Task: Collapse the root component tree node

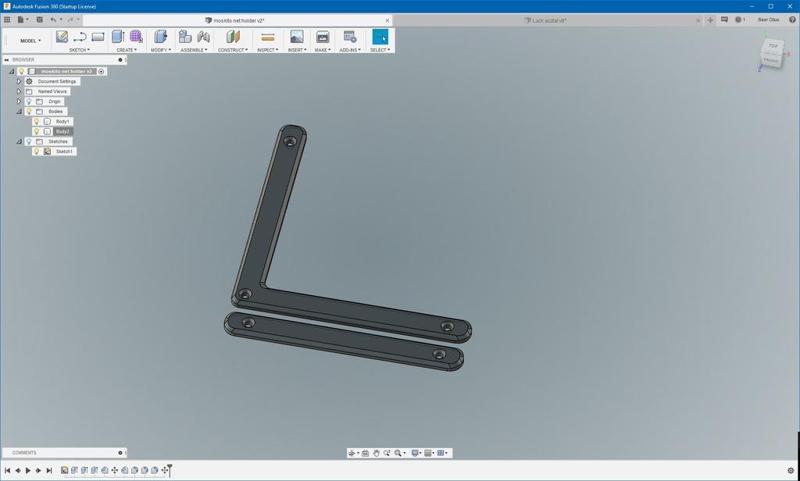Action: coord(12,71)
